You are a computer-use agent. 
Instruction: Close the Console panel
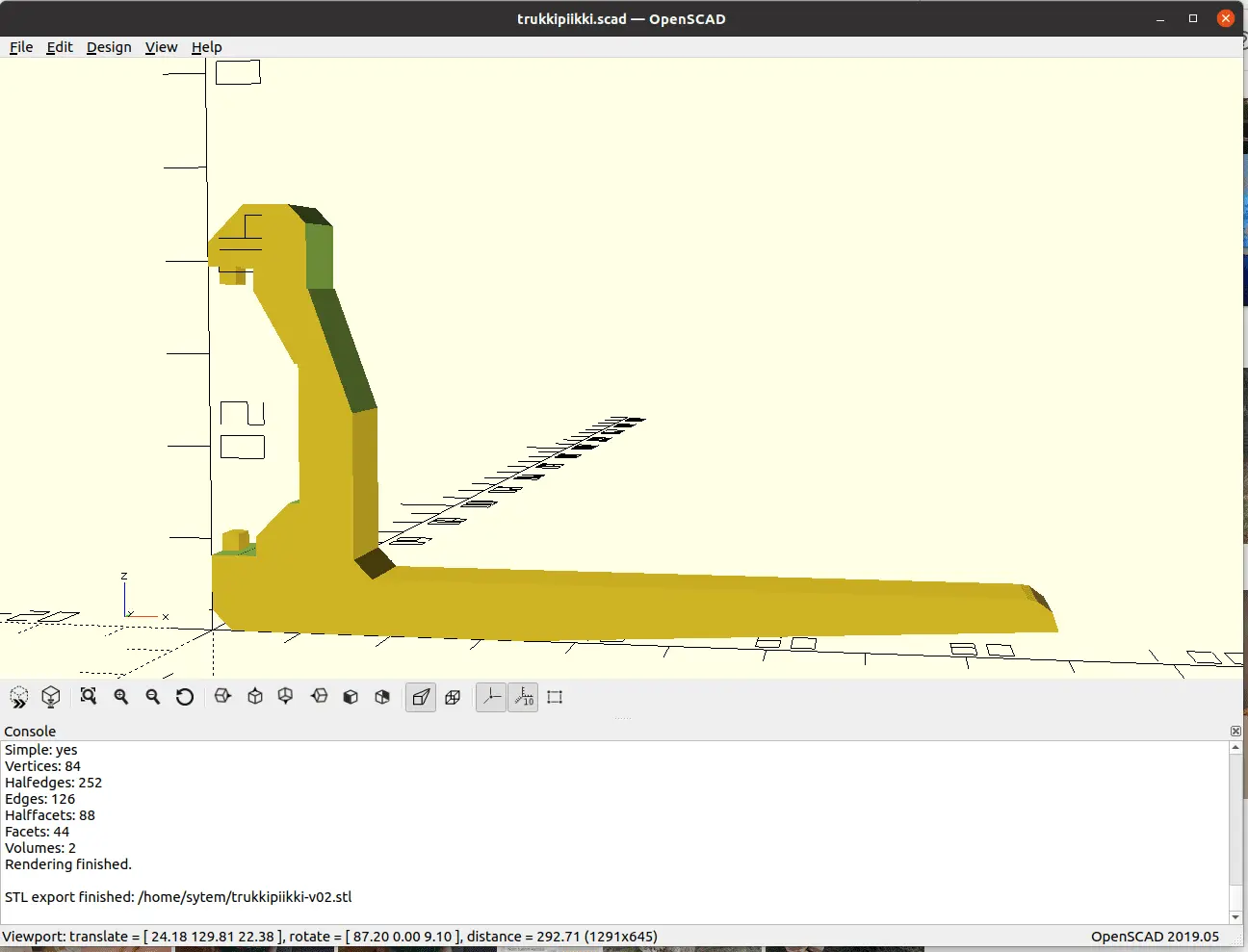1236,732
